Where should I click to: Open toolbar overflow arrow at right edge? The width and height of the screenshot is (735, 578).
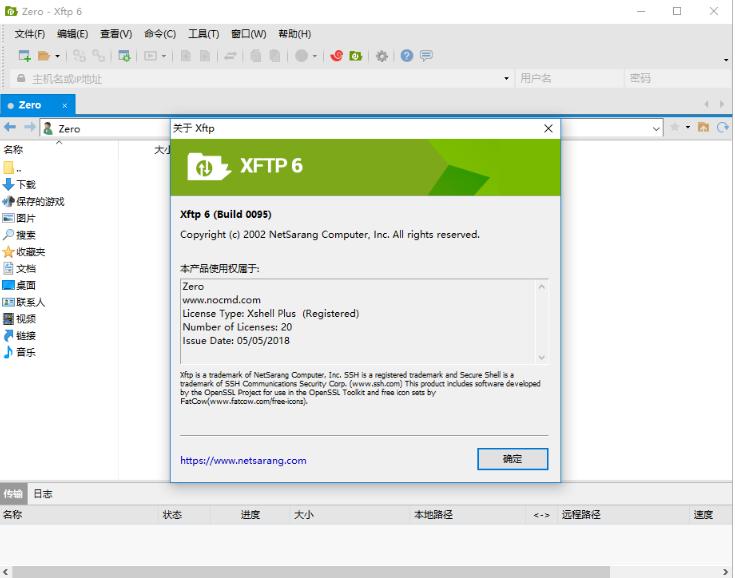click(x=726, y=60)
